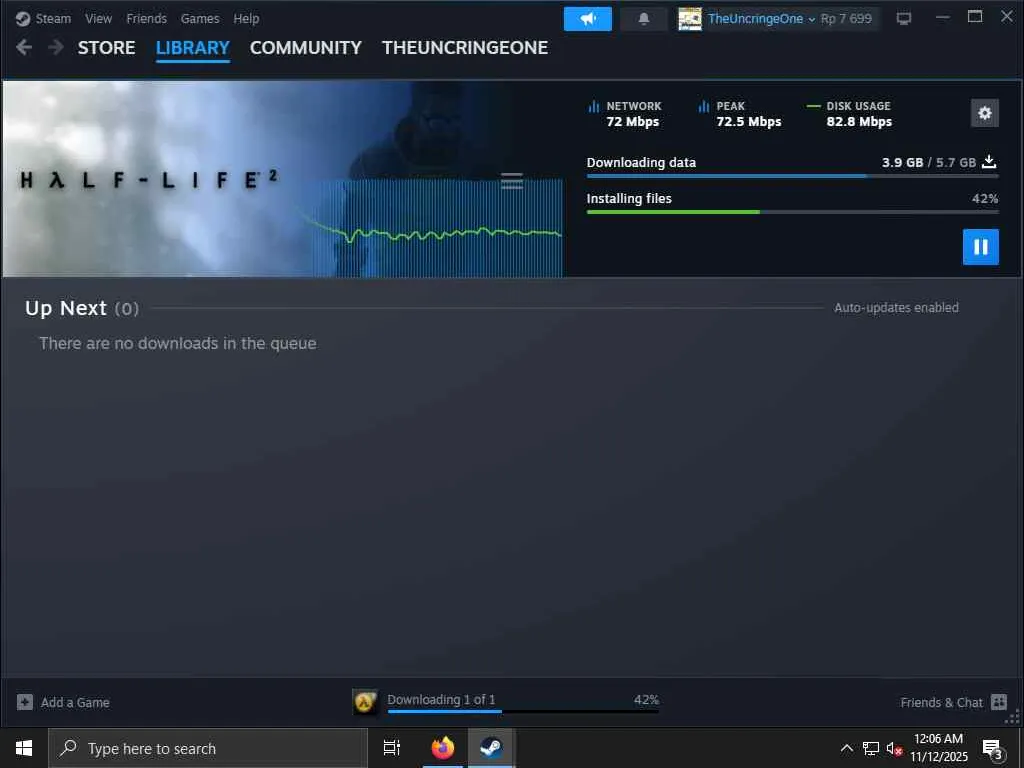The height and width of the screenshot is (768, 1024).
Task: Open the Help menu
Action: coord(246,18)
